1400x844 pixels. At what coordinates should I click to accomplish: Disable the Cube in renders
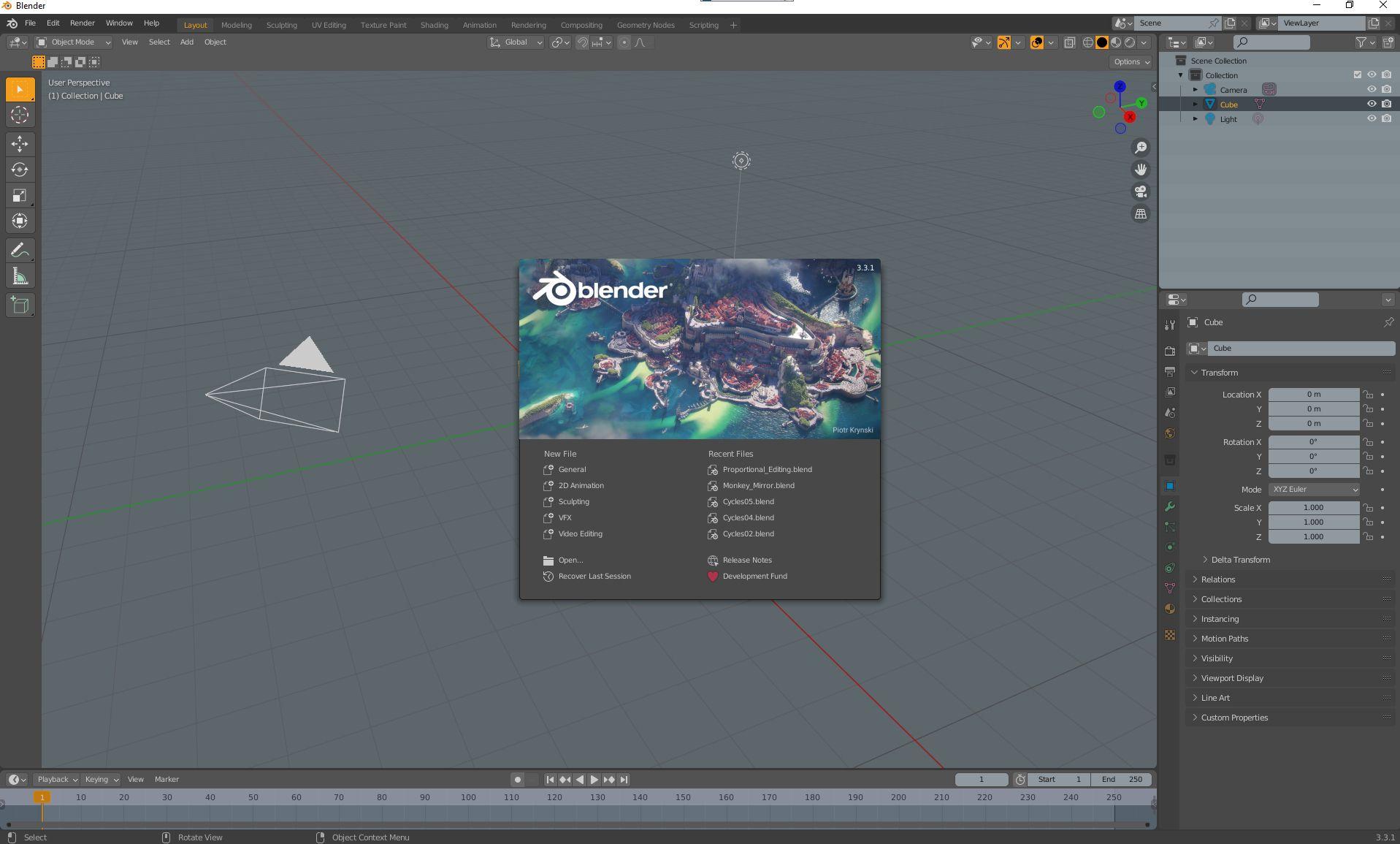pos(1386,104)
